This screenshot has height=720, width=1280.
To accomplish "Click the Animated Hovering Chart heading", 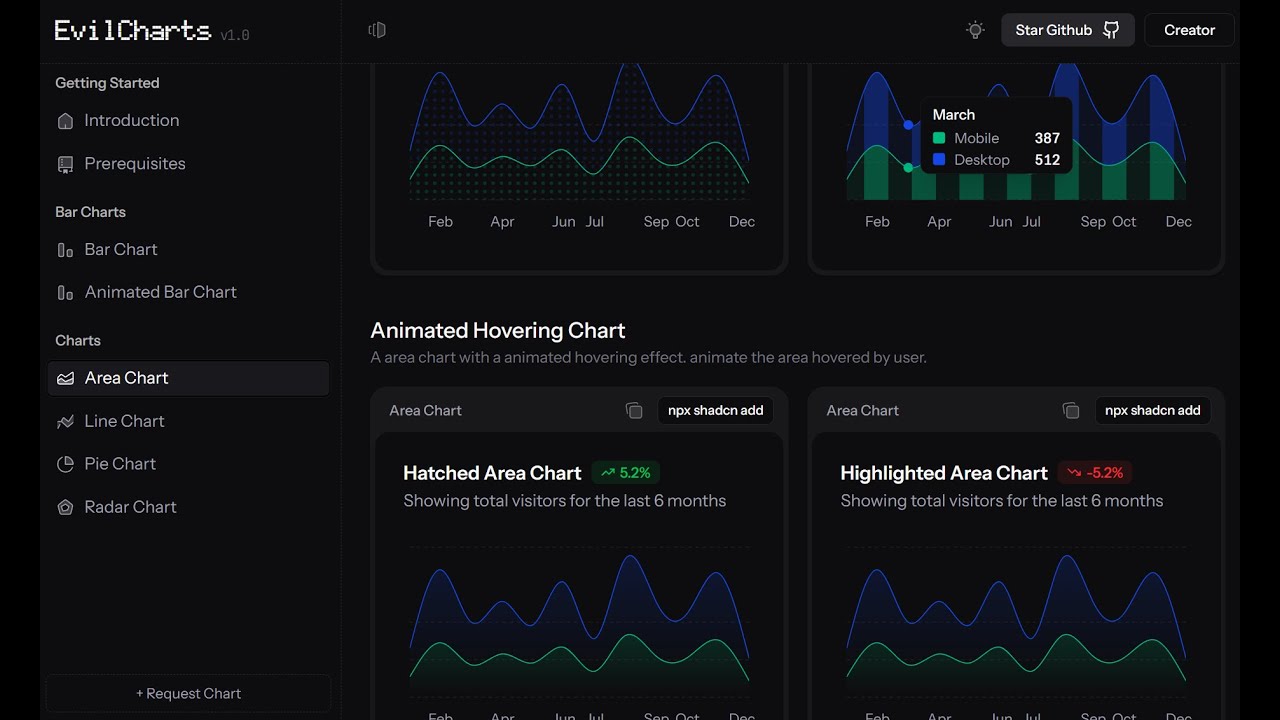I will 498,330.
